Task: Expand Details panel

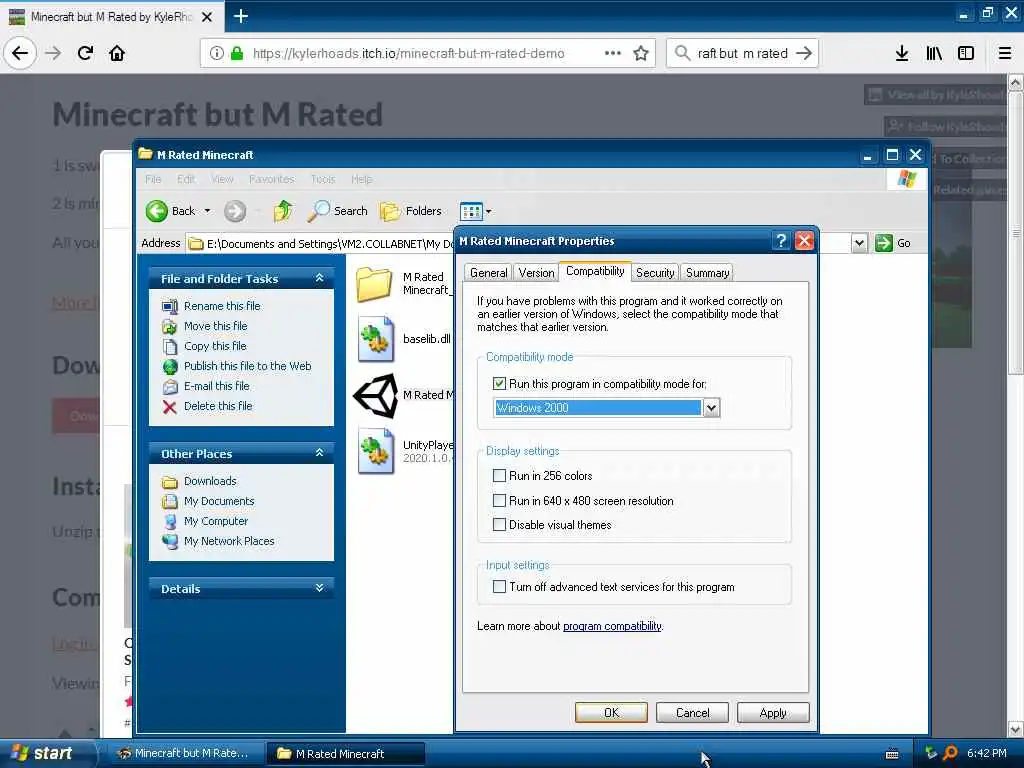Action: click(x=319, y=588)
